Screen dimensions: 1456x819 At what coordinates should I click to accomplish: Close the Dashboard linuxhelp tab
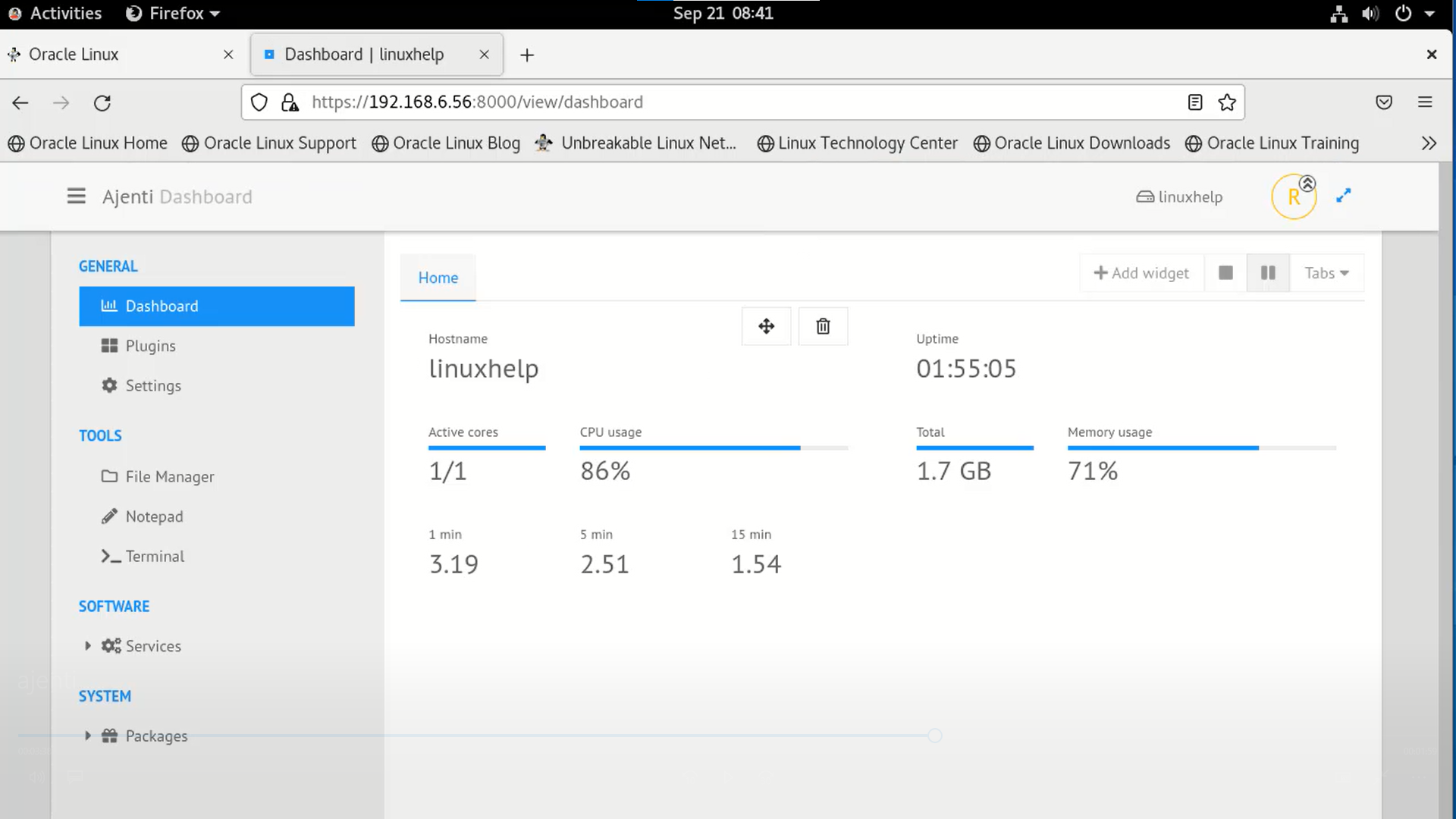(x=485, y=55)
